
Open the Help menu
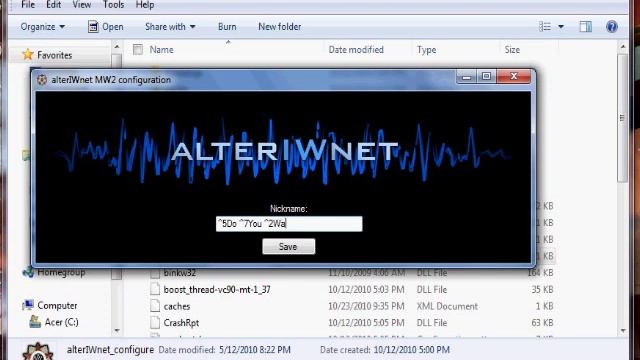[x=145, y=4]
